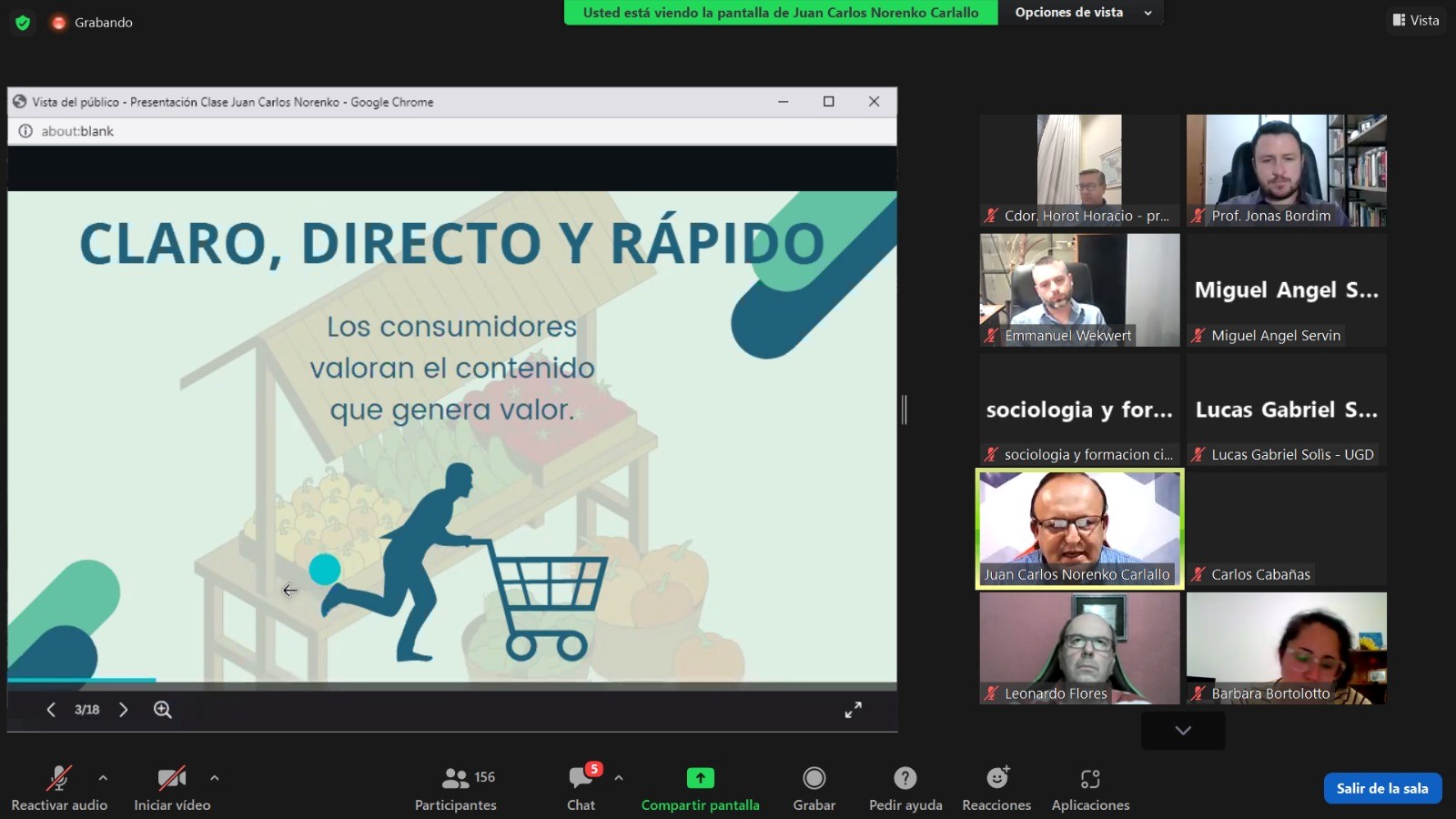Click 'Los consumidores valoran' slide text
Screen dimensions: 1456x819
[x=452, y=368]
